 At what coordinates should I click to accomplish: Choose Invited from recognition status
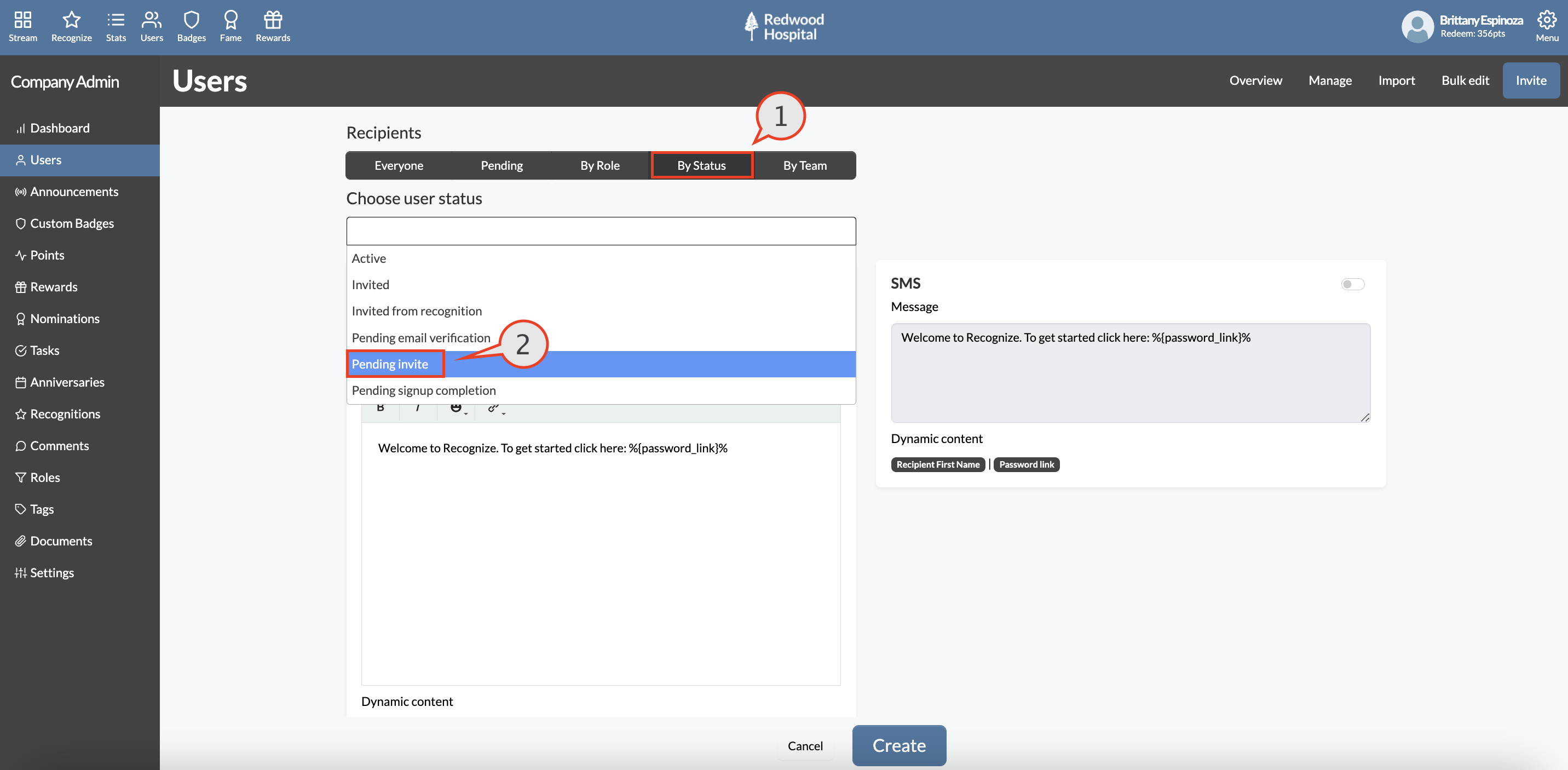601,311
